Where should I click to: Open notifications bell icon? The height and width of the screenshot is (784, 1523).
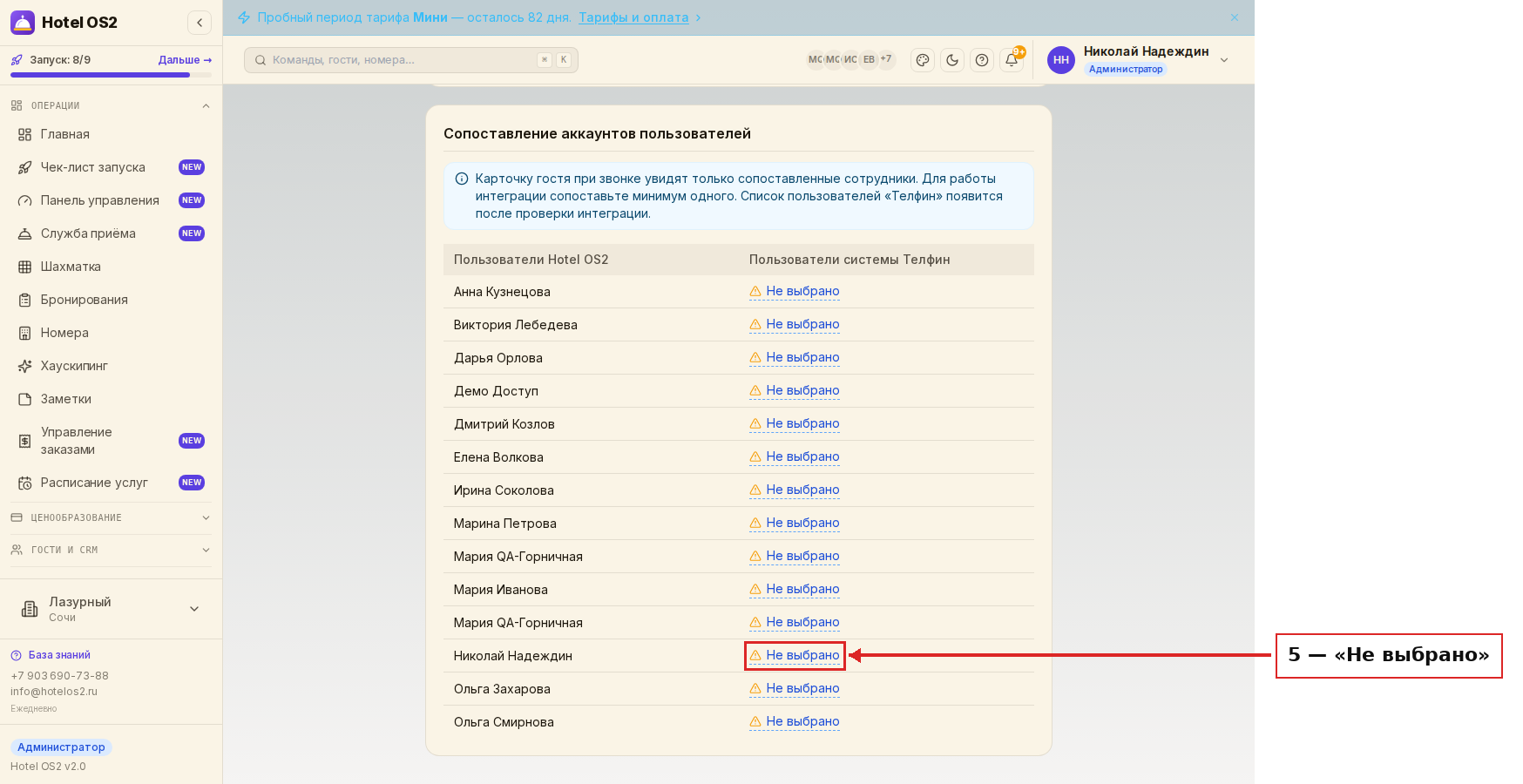1012,60
